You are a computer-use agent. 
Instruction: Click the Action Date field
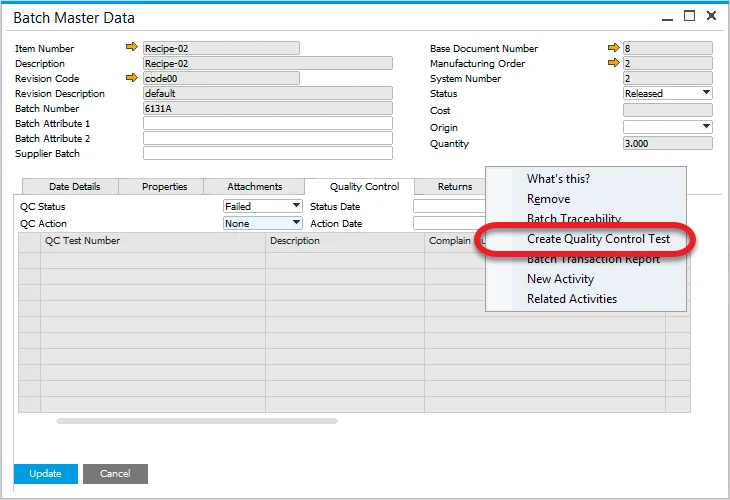point(449,223)
